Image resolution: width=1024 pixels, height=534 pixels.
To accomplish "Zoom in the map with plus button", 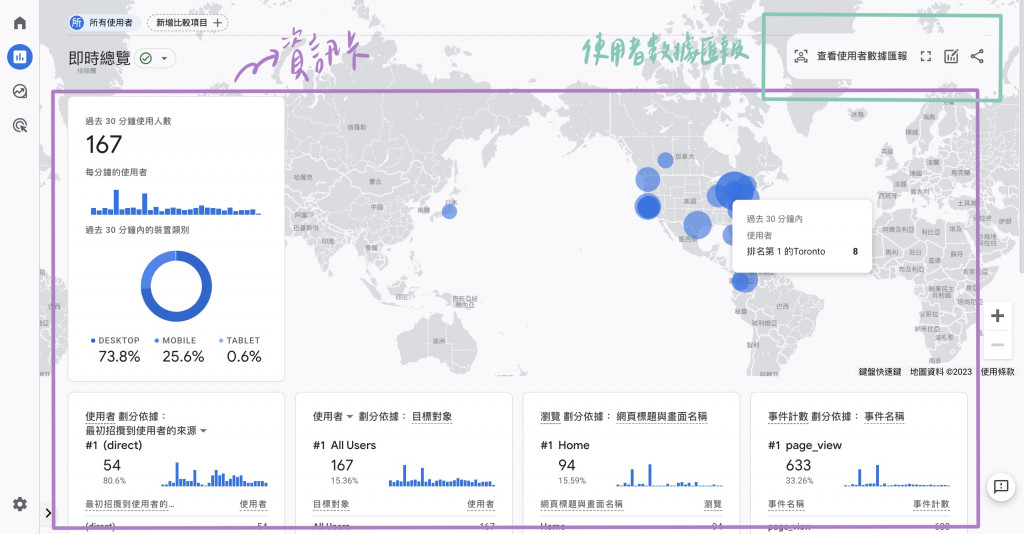I will pos(997,316).
